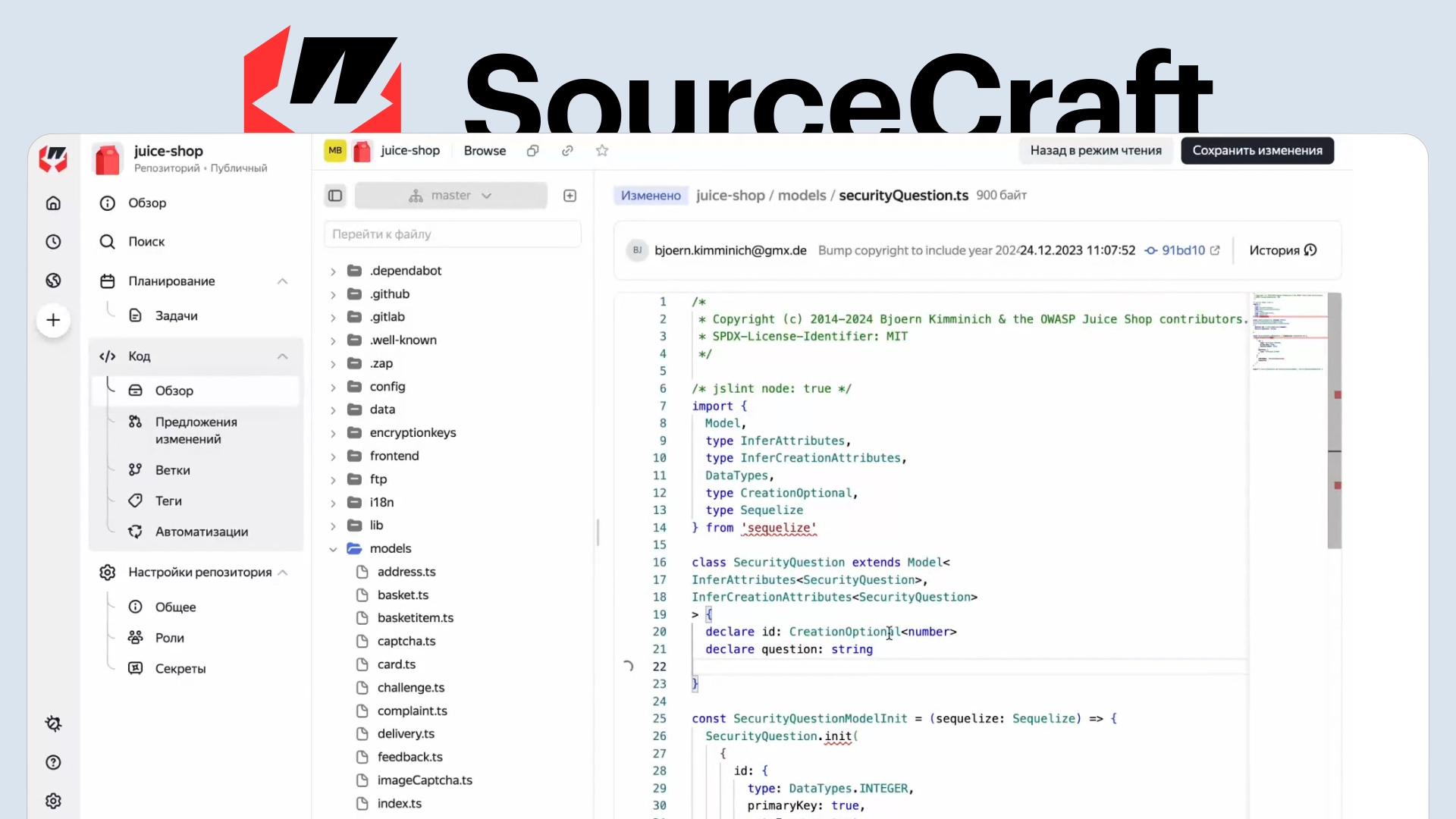The width and height of the screenshot is (1456, 819).
Task: Copy repository link icon in header
Action: (x=567, y=151)
